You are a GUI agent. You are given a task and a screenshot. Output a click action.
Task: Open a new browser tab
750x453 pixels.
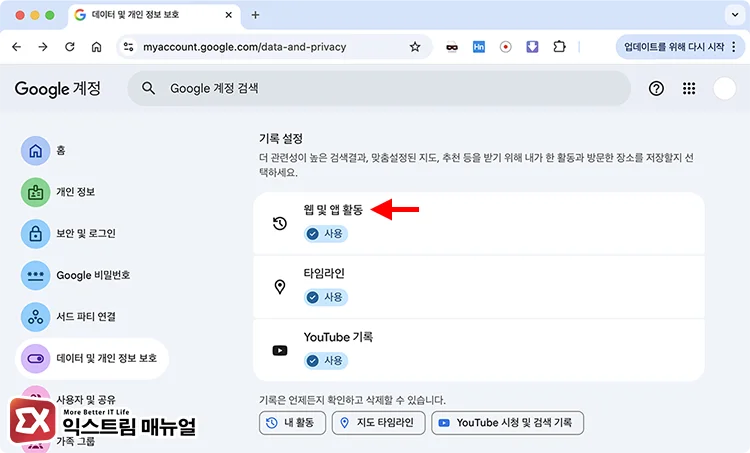click(x=255, y=15)
